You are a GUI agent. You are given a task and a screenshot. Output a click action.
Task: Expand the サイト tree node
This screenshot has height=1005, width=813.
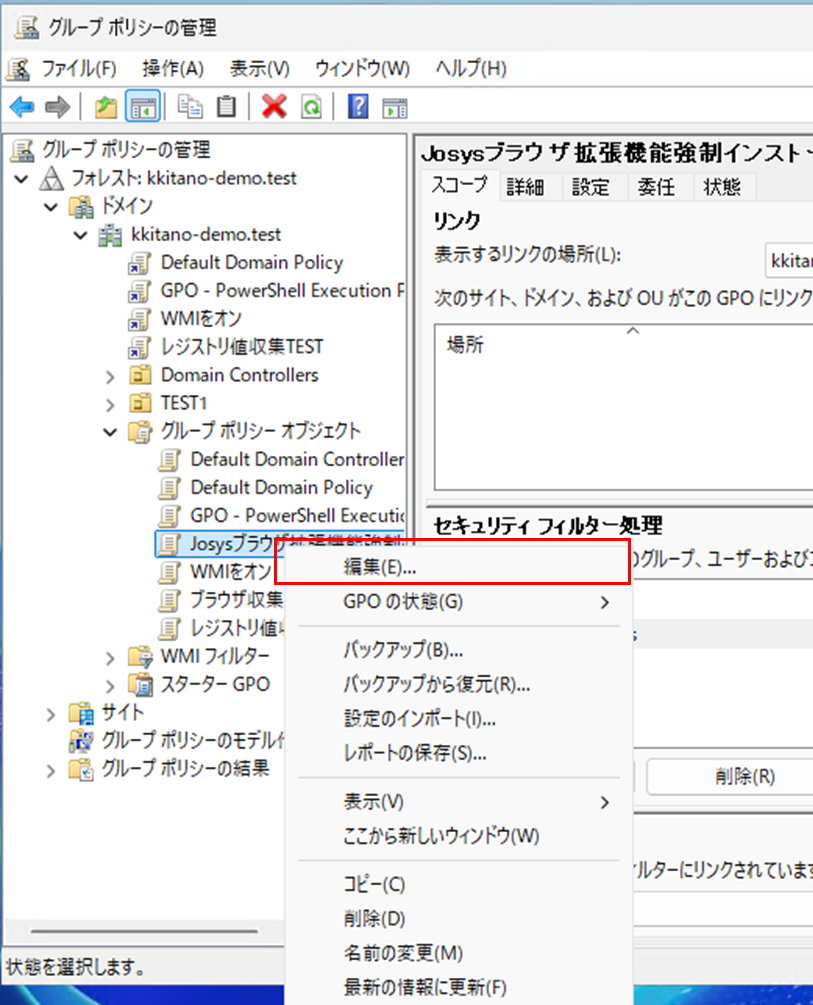point(51,713)
